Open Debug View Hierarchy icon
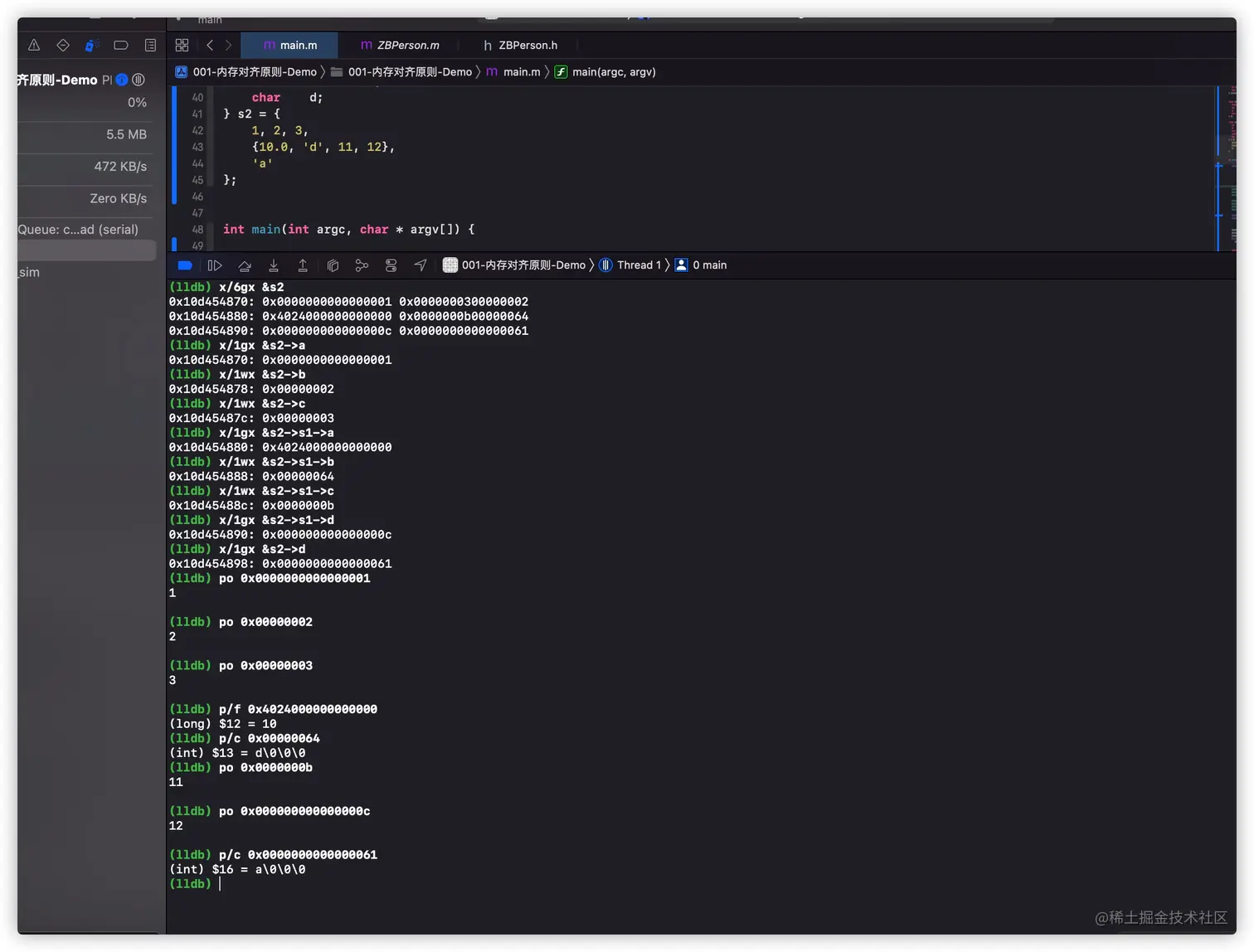Image resolution: width=1254 pixels, height=952 pixels. (x=333, y=265)
